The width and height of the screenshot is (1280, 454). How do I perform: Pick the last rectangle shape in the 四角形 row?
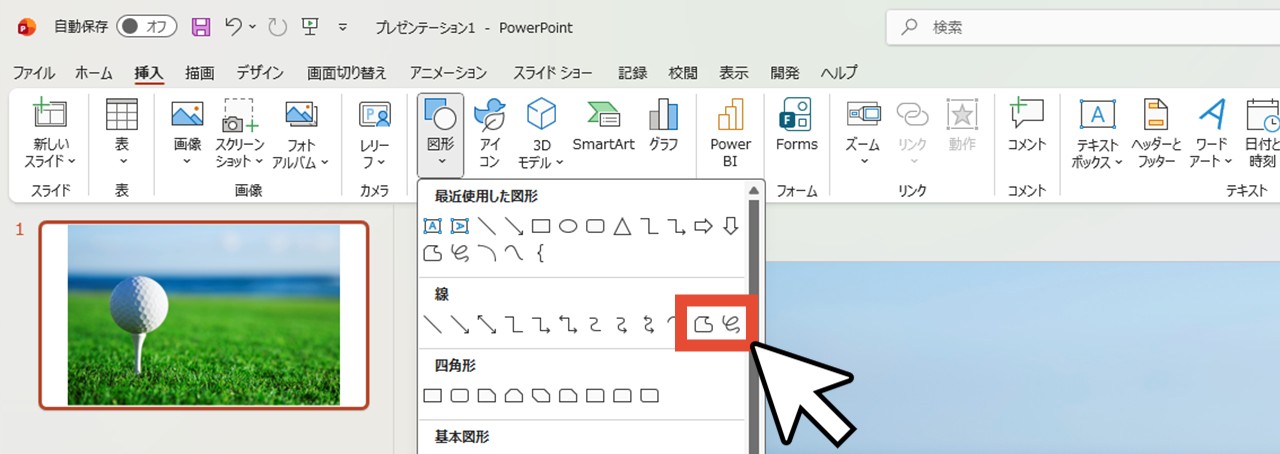(x=649, y=395)
